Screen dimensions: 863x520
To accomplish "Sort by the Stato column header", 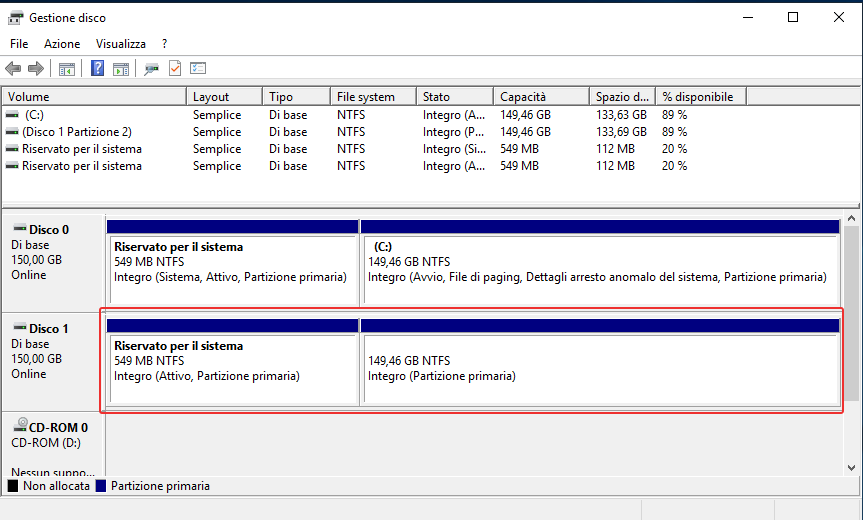I will (455, 97).
